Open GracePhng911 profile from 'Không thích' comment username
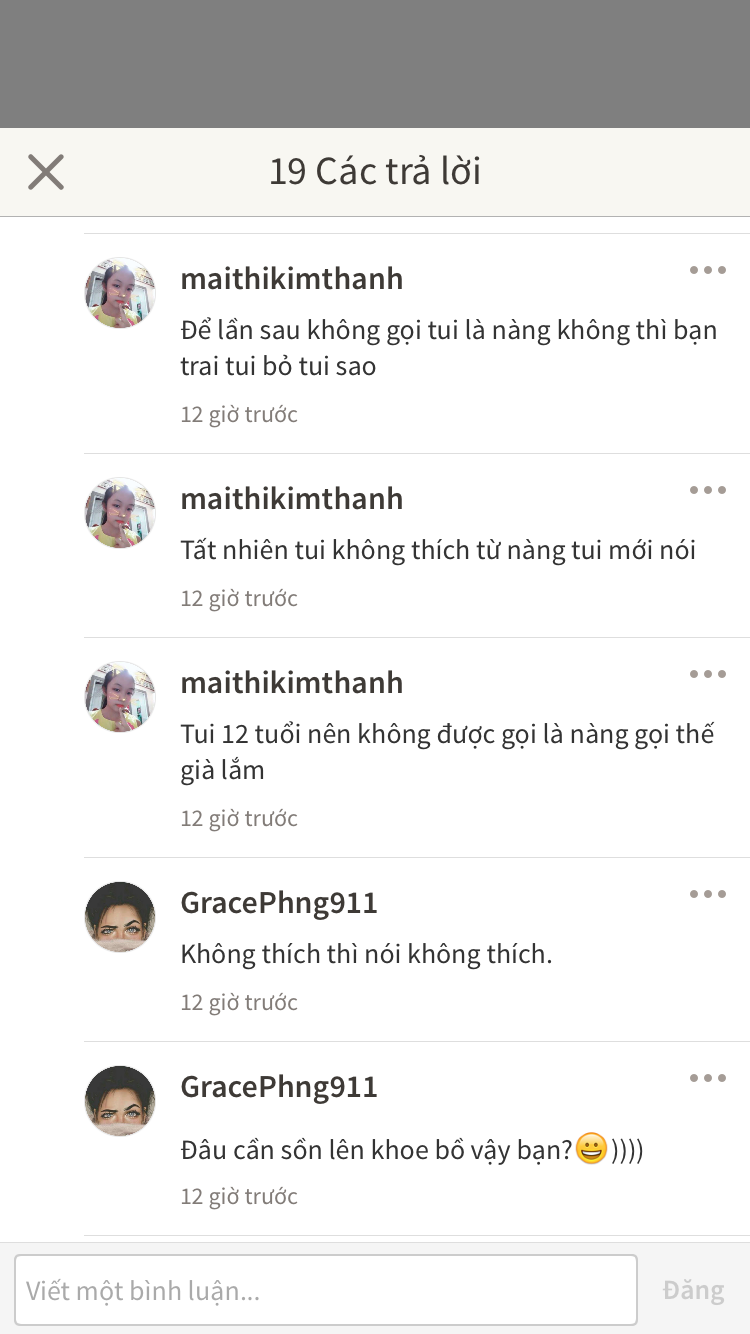This screenshot has width=750, height=1334. click(279, 903)
